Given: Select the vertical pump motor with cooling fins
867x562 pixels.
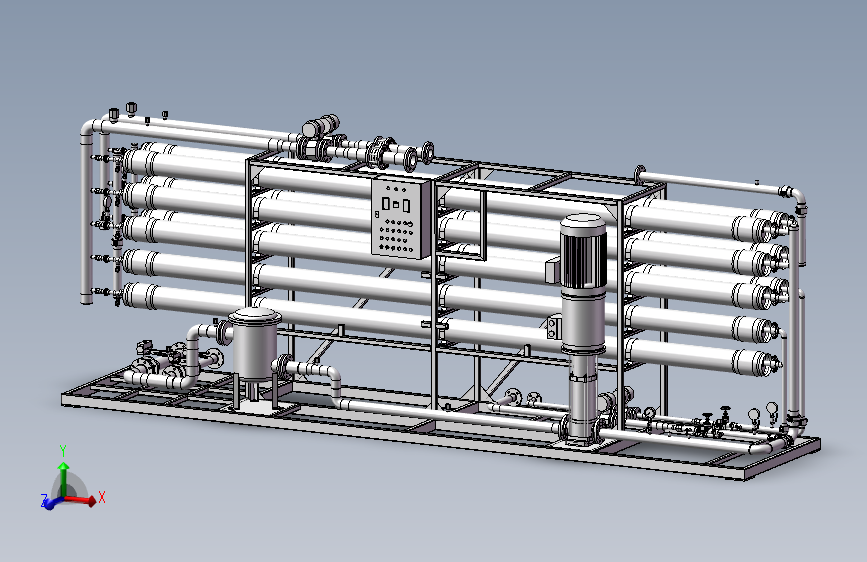Looking at the screenshot, I should click(x=583, y=252).
